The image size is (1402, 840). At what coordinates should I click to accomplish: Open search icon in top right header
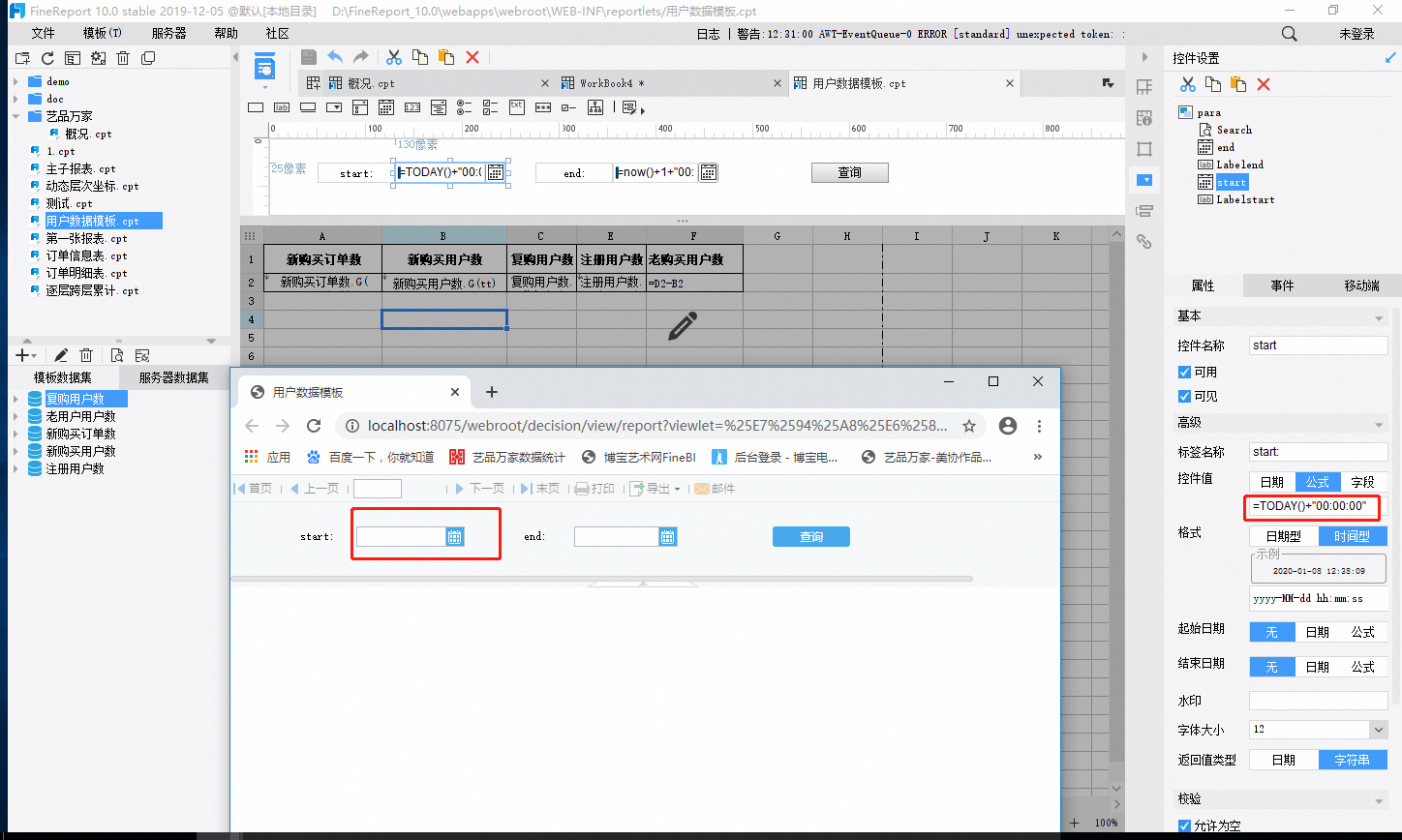tap(1290, 34)
